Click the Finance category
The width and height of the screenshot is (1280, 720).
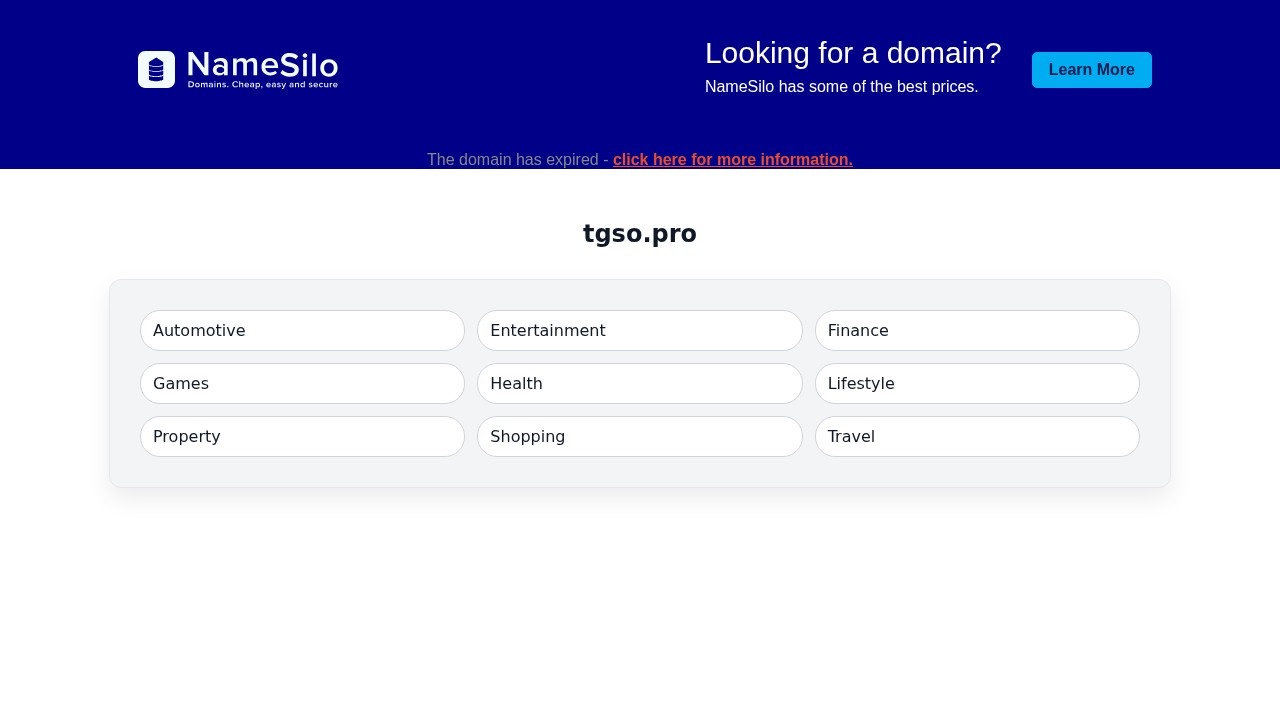pos(977,330)
